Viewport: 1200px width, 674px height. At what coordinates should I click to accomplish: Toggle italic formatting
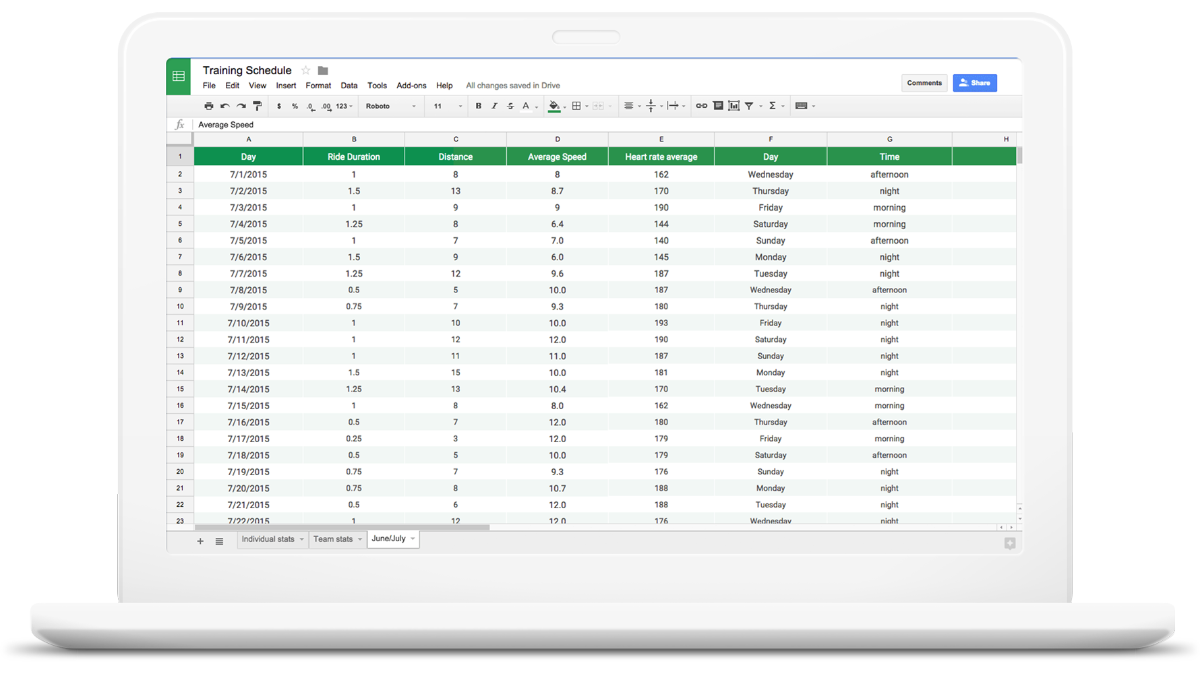[494, 106]
